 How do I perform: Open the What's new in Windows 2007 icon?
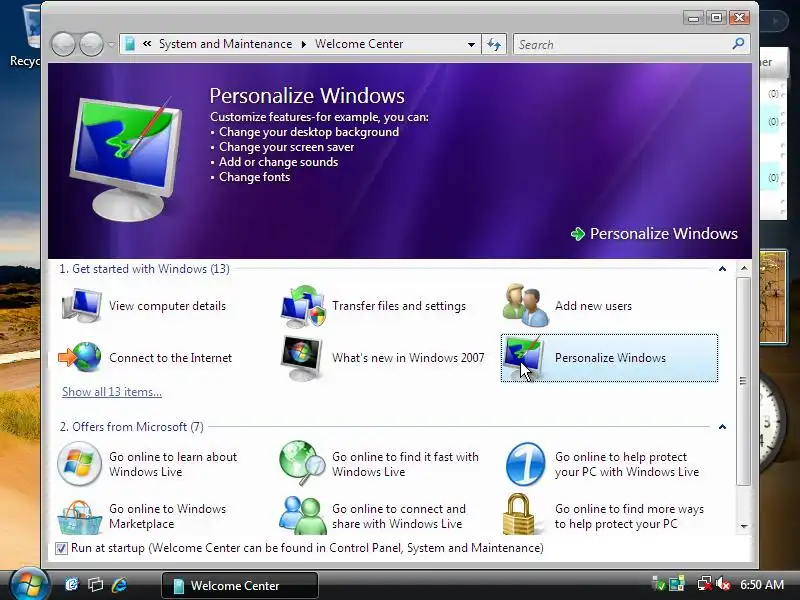(302, 358)
